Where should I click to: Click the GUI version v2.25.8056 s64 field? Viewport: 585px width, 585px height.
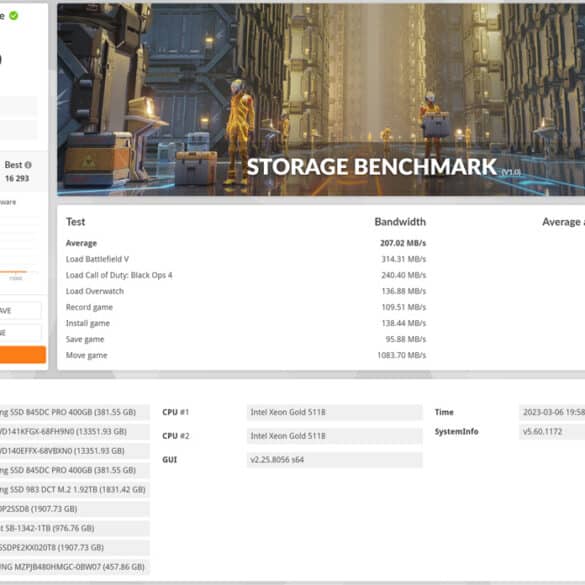pos(334,460)
